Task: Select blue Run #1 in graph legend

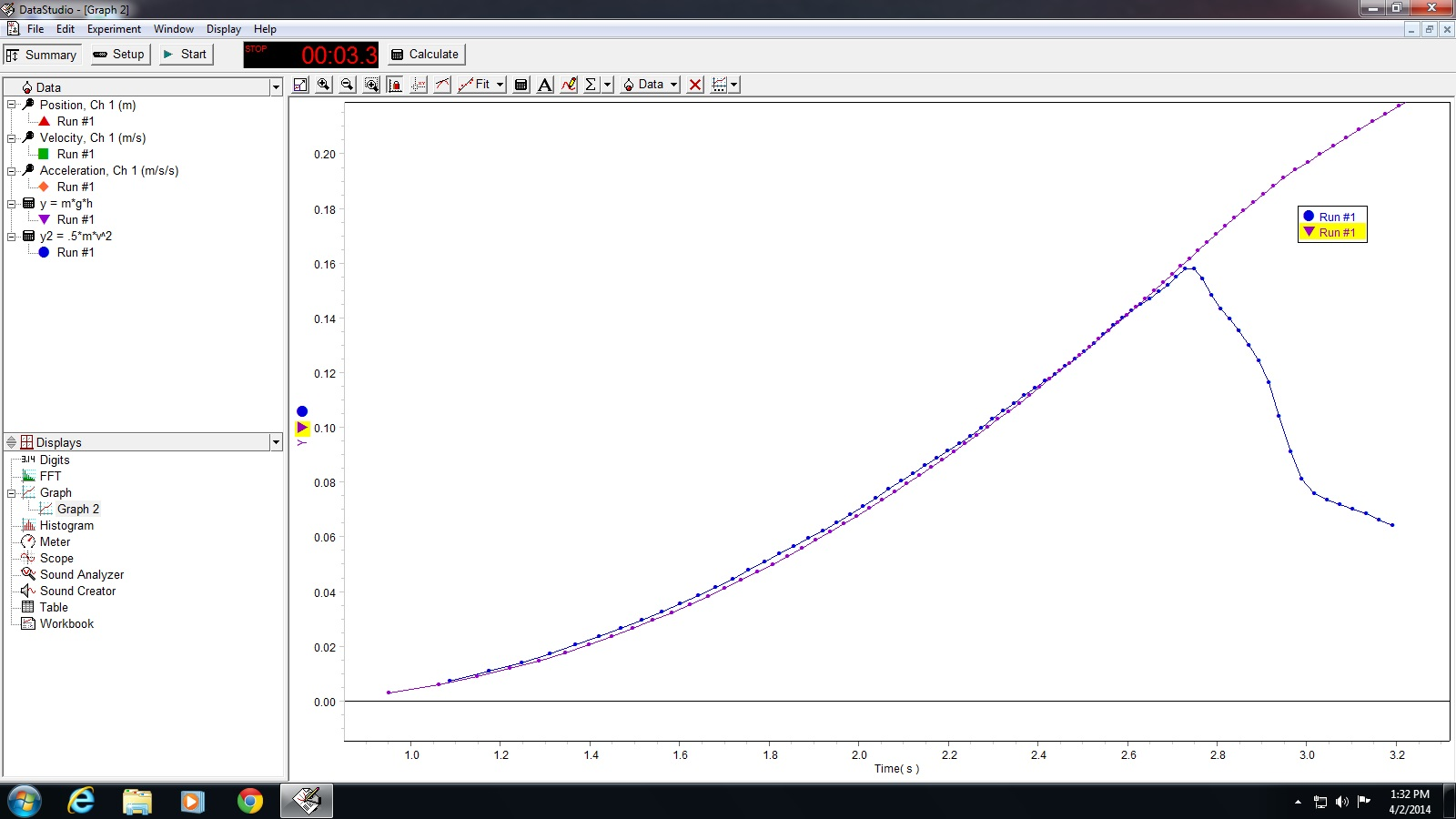Action: 1332,217
